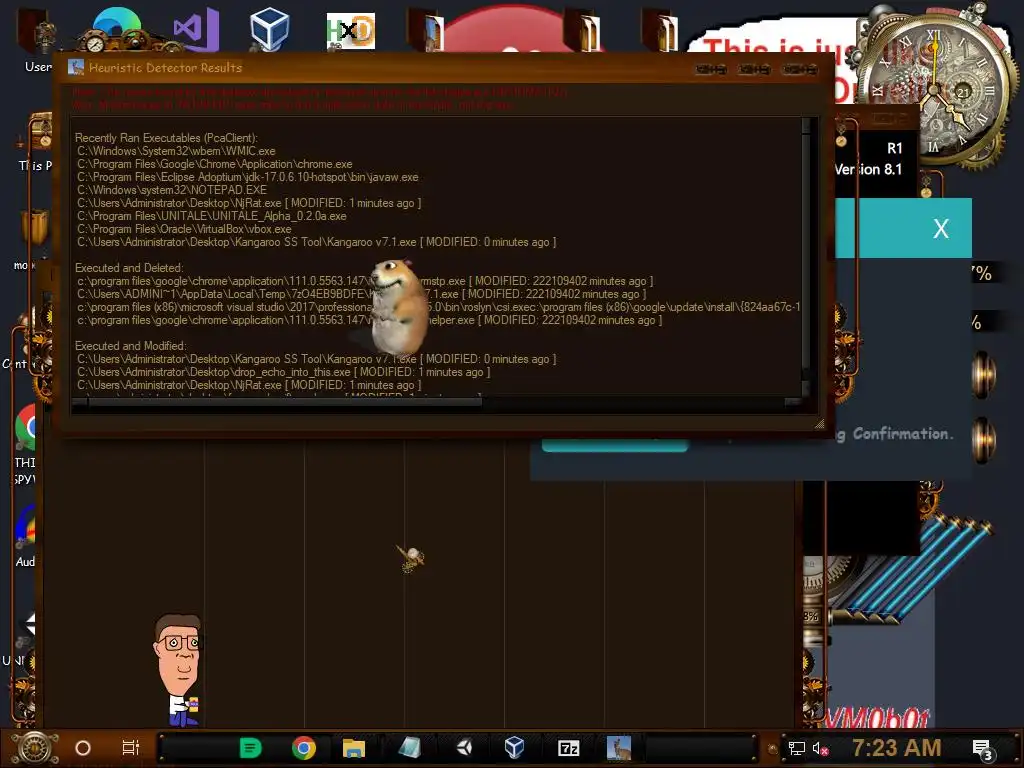The width and height of the screenshot is (1024, 768).
Task: Open the notification center icon
Action: pos(982,749)
